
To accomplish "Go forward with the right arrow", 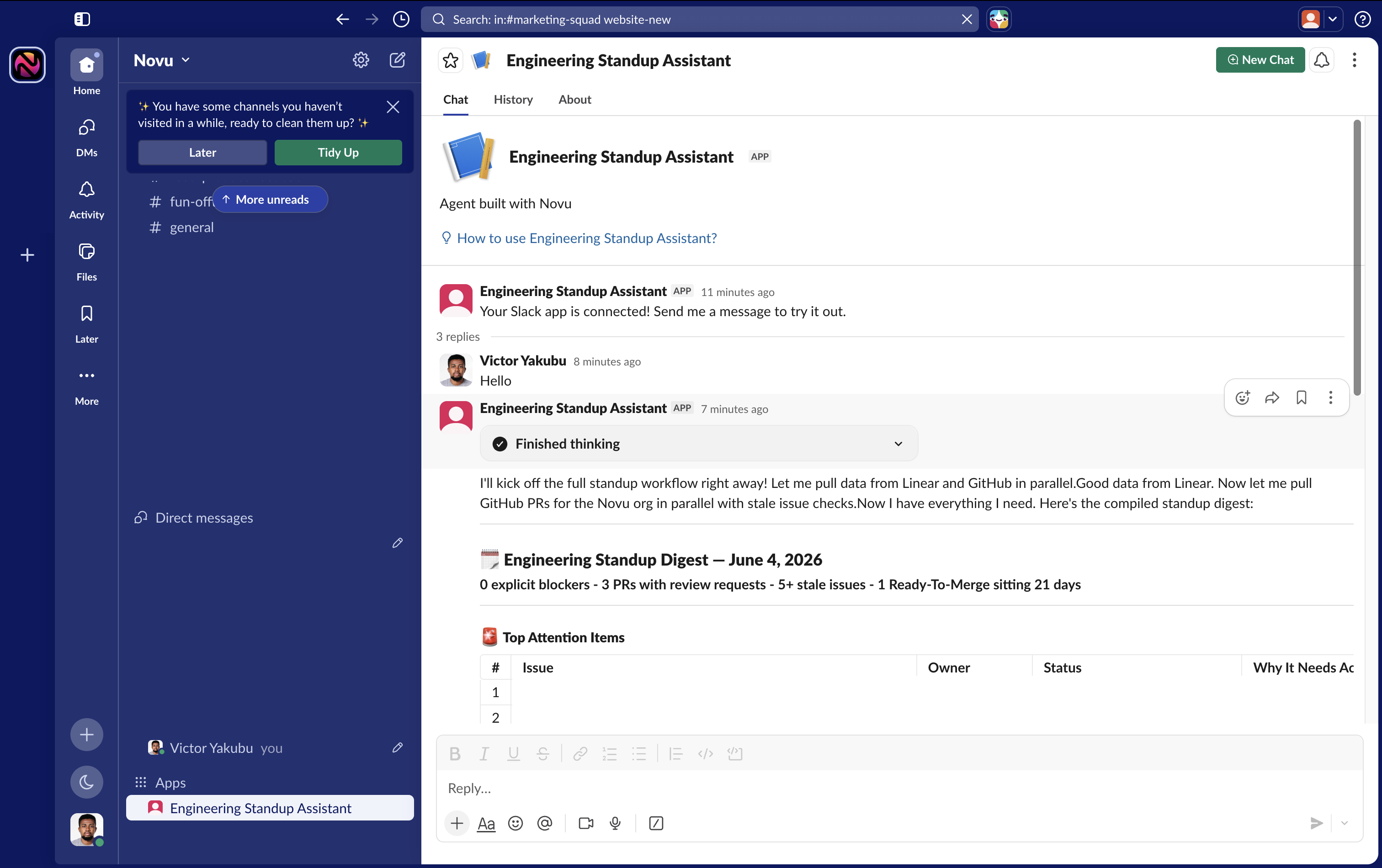I will pyautogui.click(x=372, y=19).
